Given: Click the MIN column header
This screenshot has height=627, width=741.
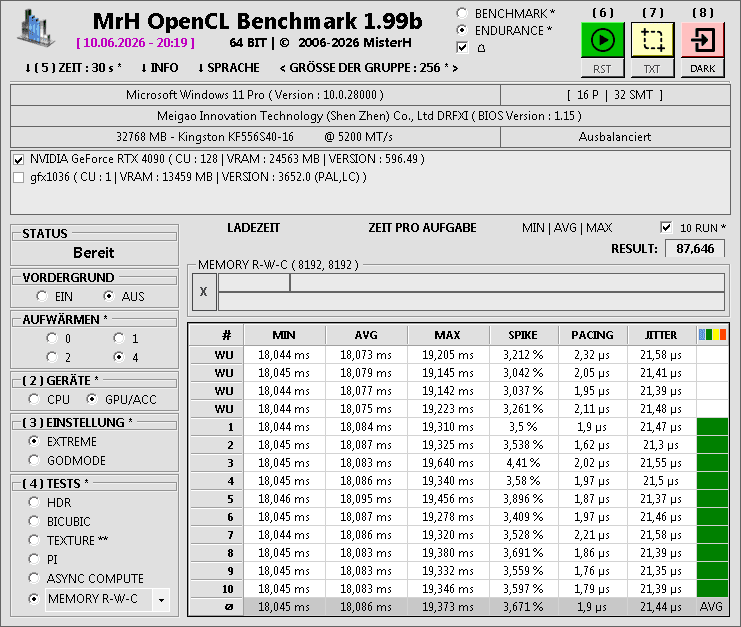Looking at the screenshot, I should 284,335.
